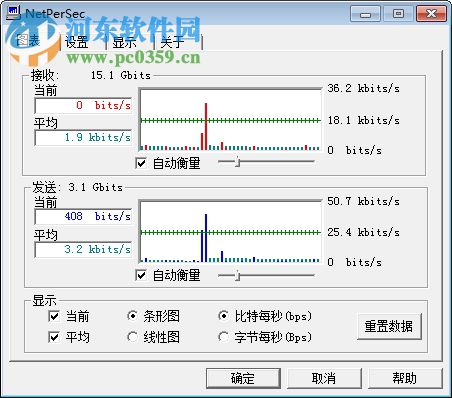Click the 取消 button
Screen dimensions: 452x398
[x=324, y=378]
